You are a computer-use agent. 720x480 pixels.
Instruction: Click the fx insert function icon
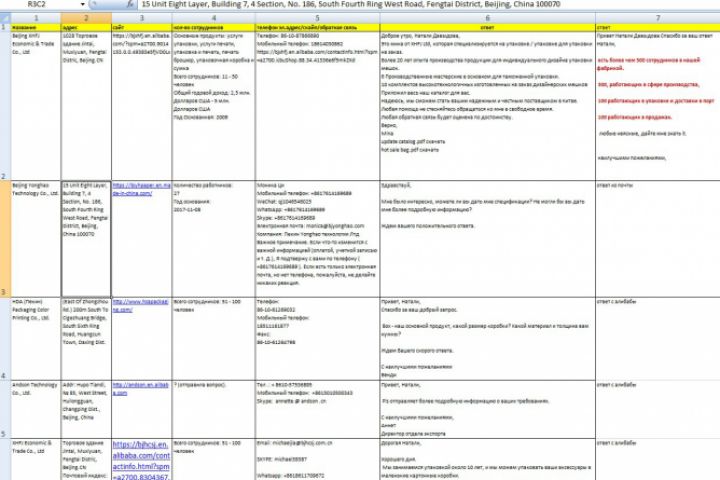[x=130, y=4]
